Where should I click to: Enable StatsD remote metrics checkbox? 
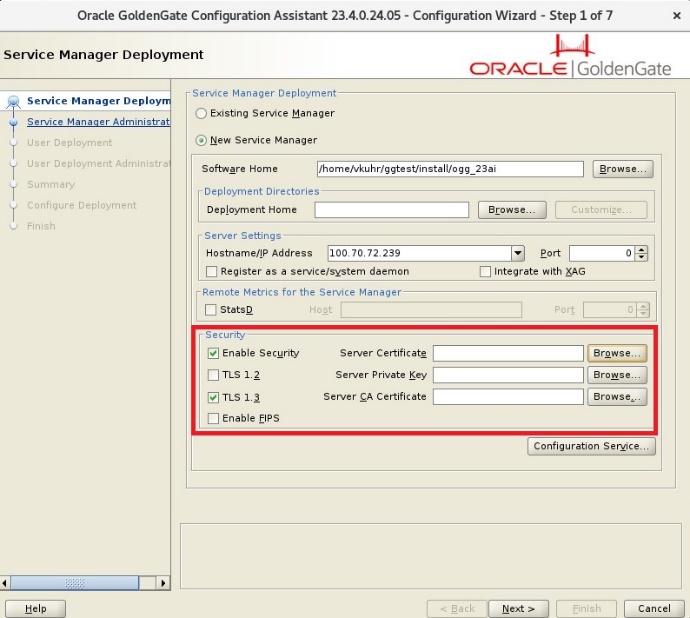[x=211, y=310]
